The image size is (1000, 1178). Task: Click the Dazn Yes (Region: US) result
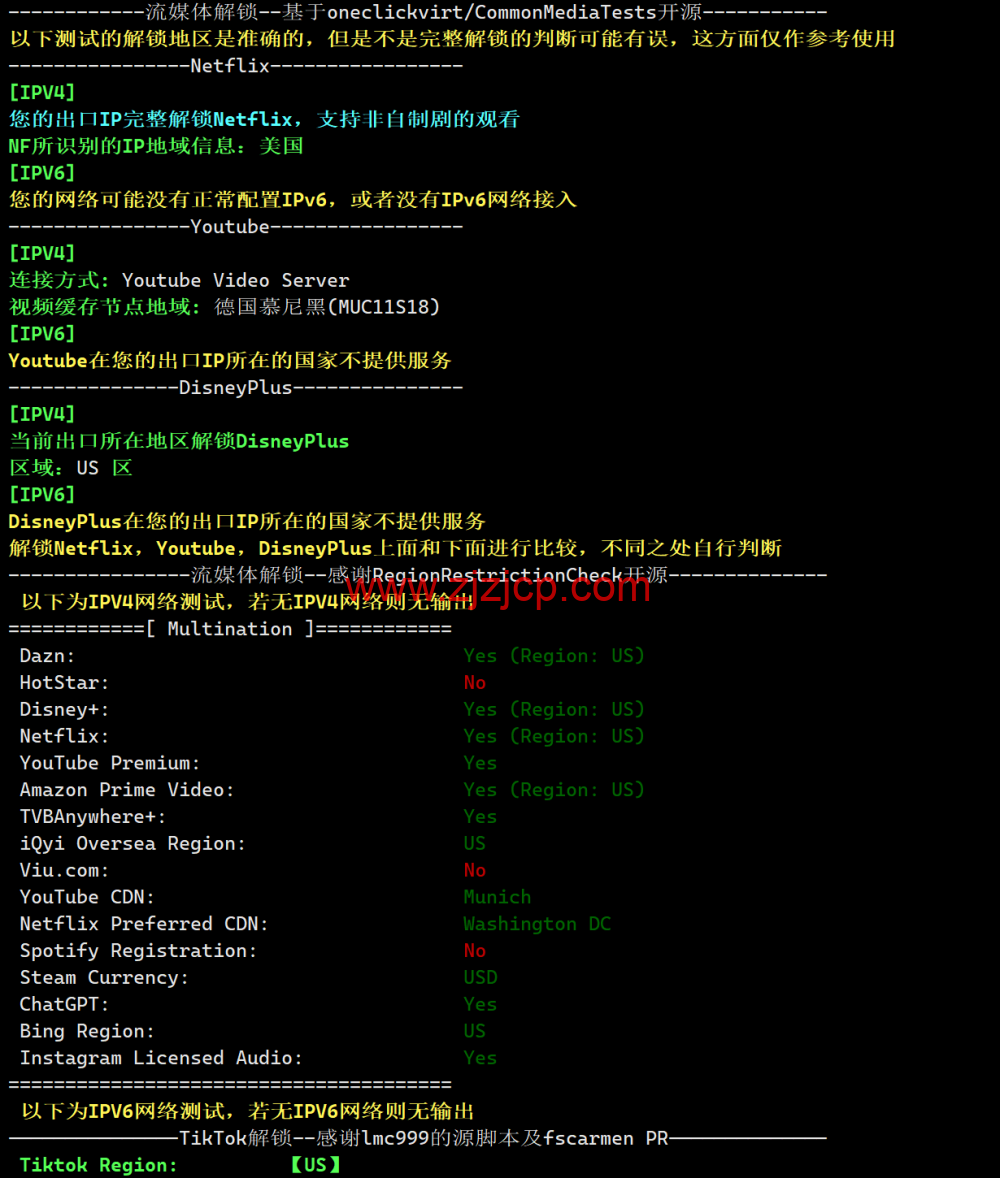pyautogui.click(x=554, y=656)
